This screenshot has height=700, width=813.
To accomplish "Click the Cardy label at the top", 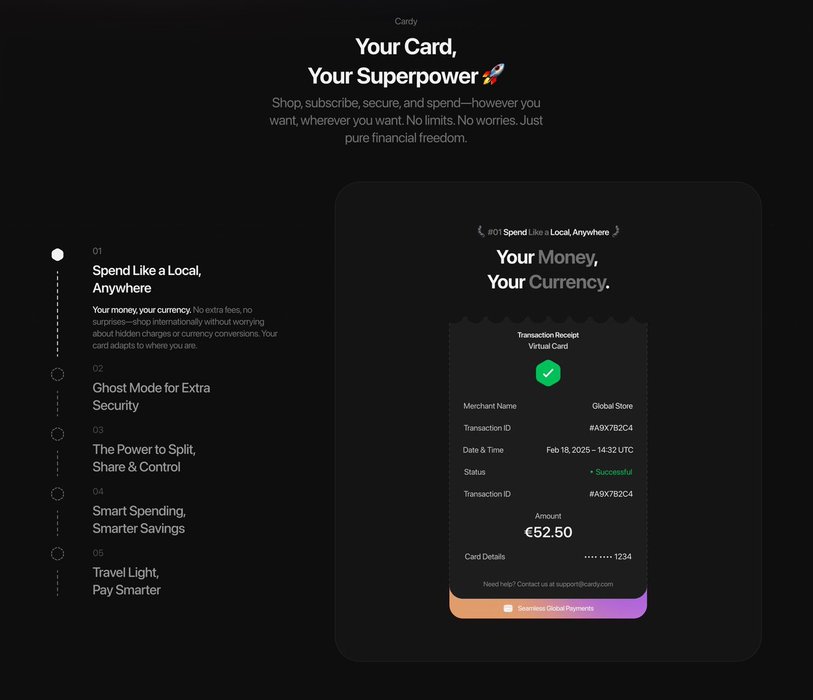I will pyautogui.click(x=406, y=21).
